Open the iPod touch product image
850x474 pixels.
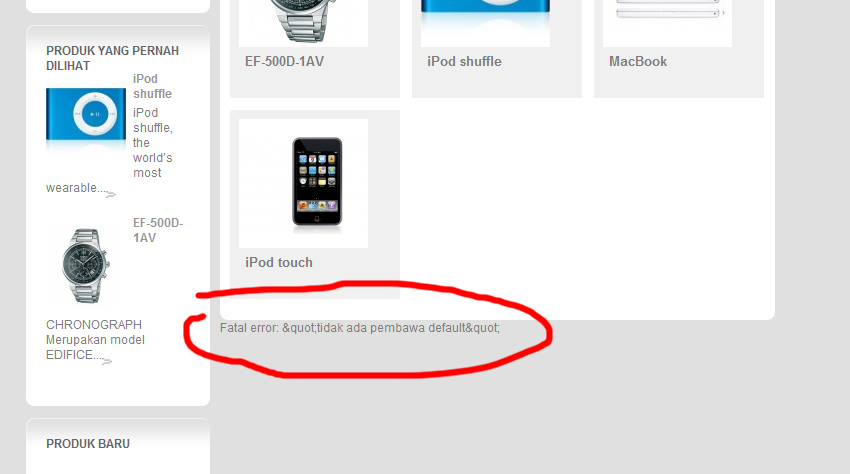click(303, 183)
